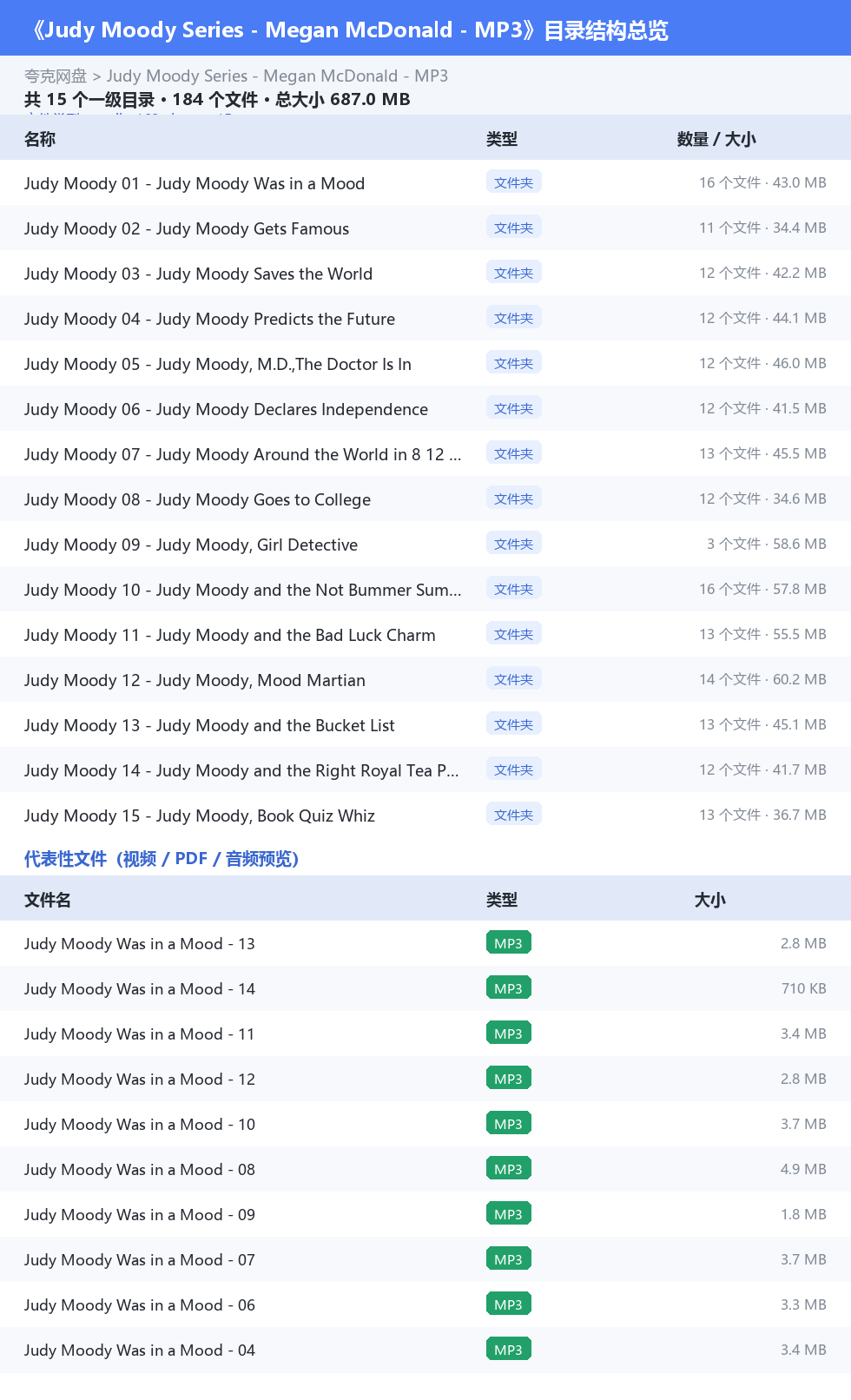Open file Judy Moody Was in a Mood - 13
The width and height of the screenshot is (851, 1400).
pyautogui.click(x=140, y=944)
